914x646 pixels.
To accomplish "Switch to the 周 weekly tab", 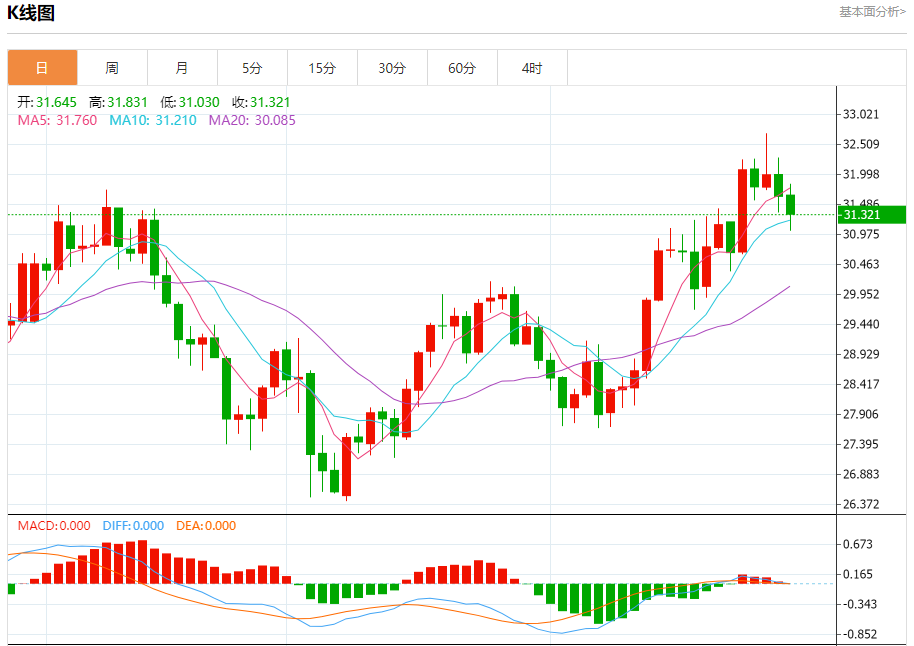I will (113, 68).
